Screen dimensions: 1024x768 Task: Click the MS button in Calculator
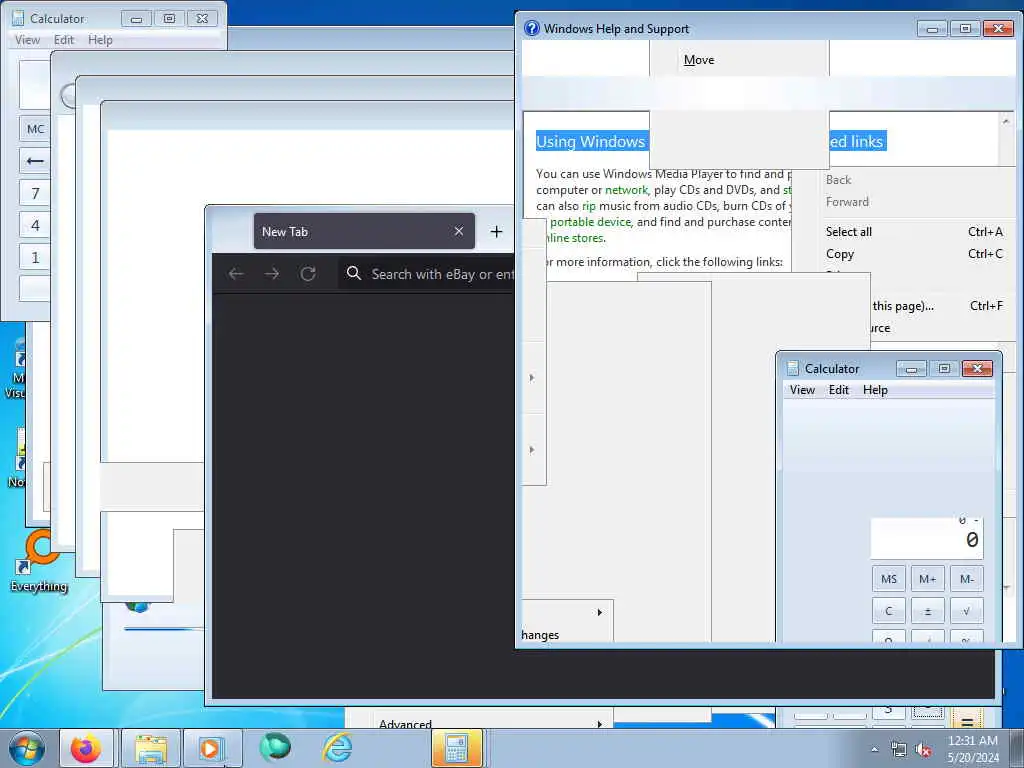click(889, 579)
